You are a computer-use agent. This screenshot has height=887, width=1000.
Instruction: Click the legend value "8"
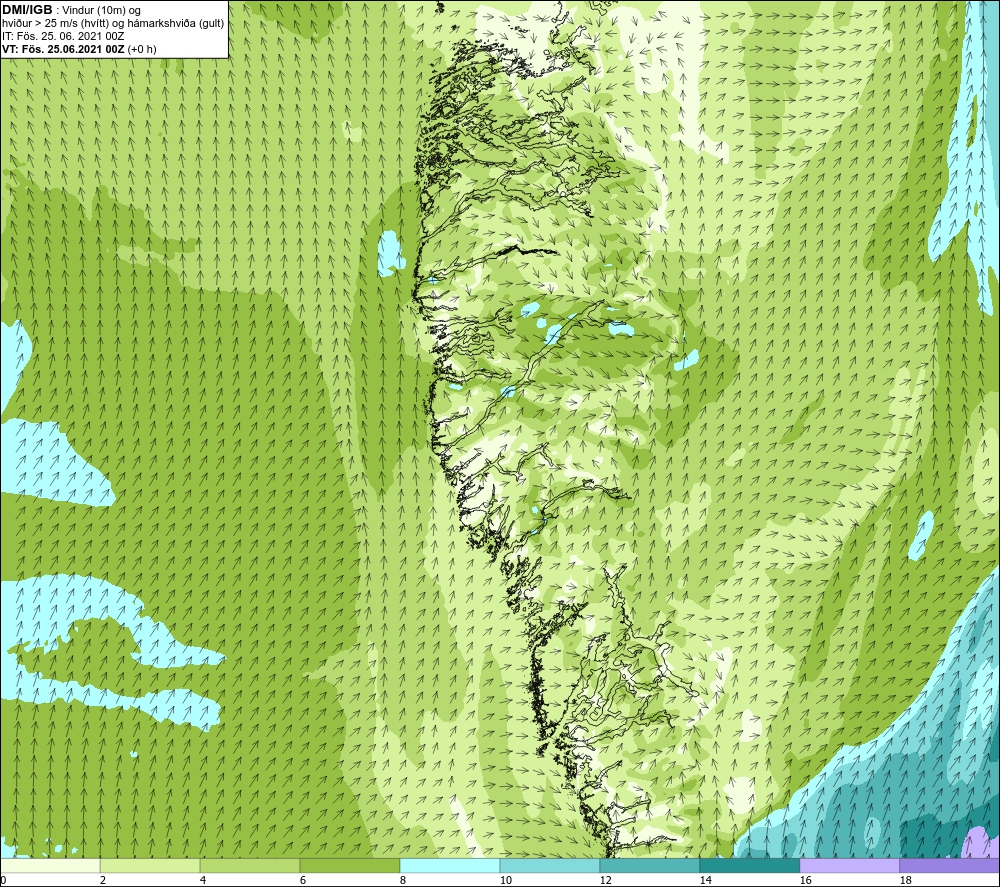403,881
